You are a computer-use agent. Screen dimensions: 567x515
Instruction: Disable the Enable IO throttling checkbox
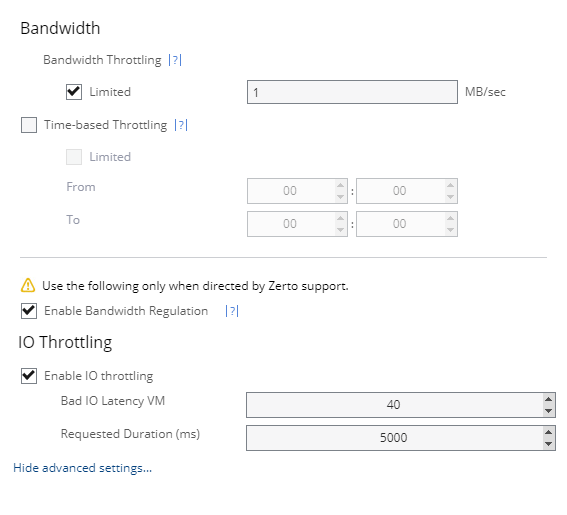pyautogui.click(x=29, y=376)
